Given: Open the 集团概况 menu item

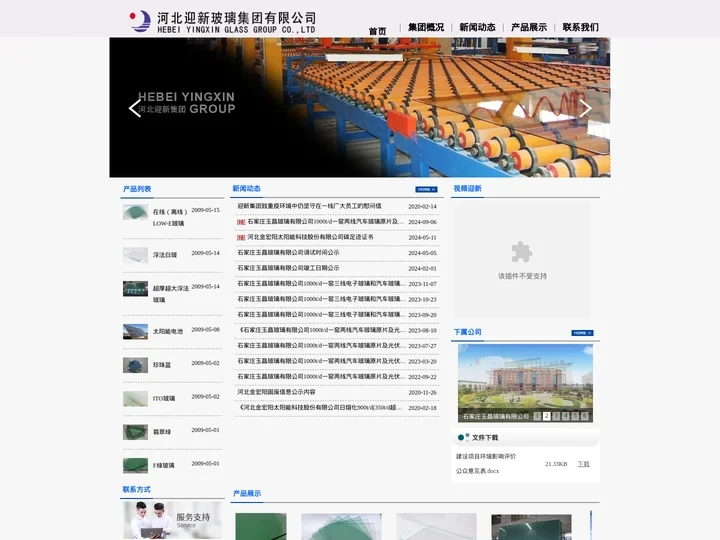Looking at the screenshot, I should (x=426, y=27).
